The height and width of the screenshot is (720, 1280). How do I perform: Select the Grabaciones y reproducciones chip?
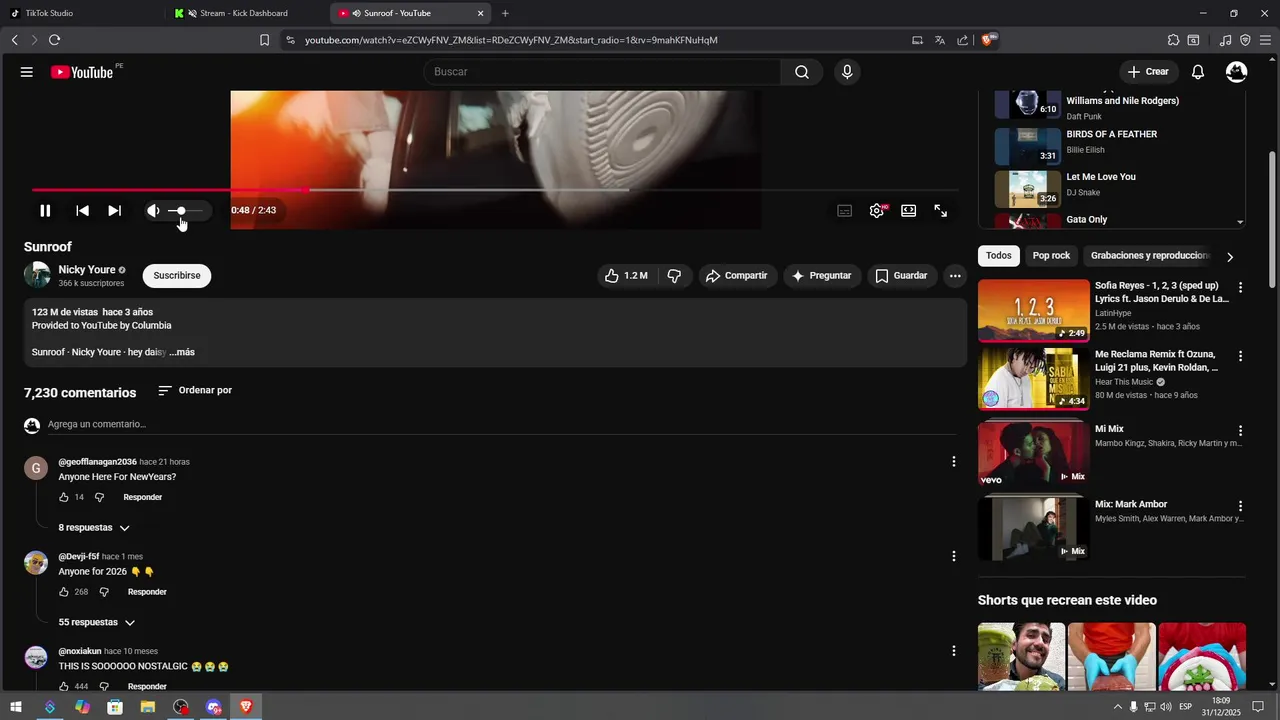(1150, 256)
